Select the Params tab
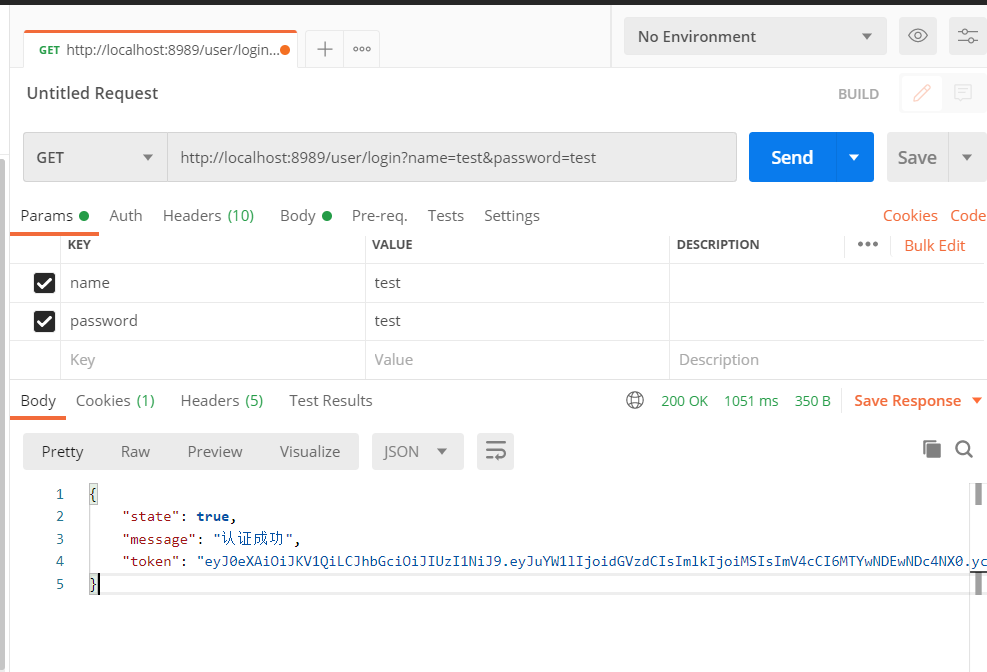 [55, 216]
